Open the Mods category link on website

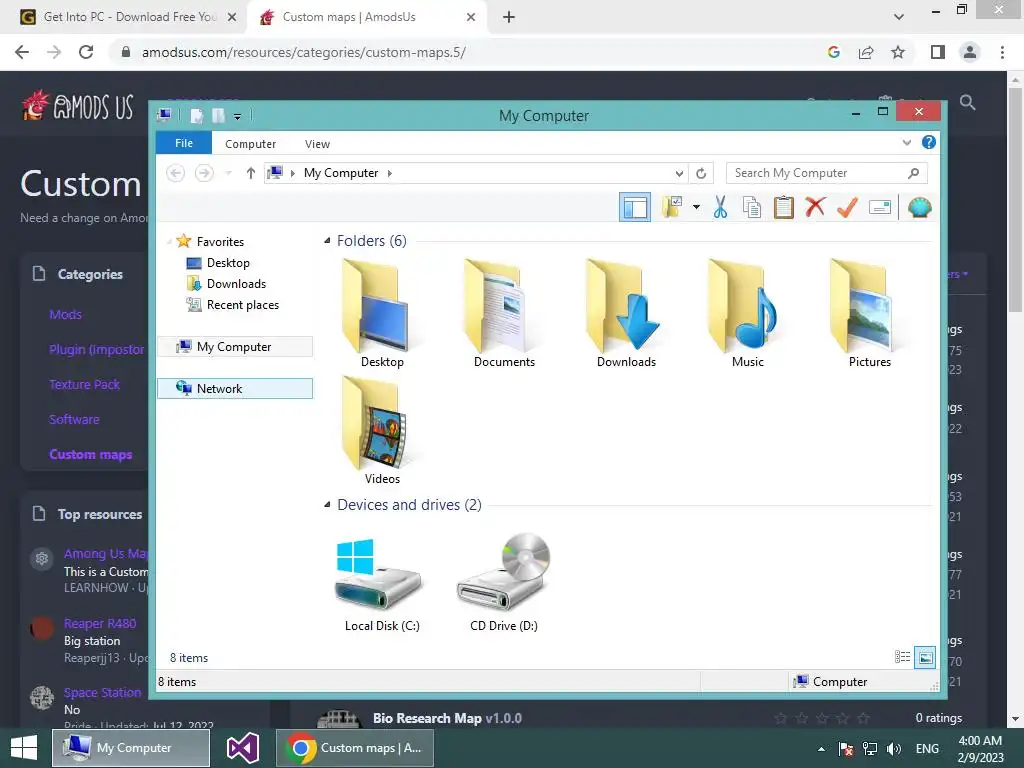pos(65,315)
